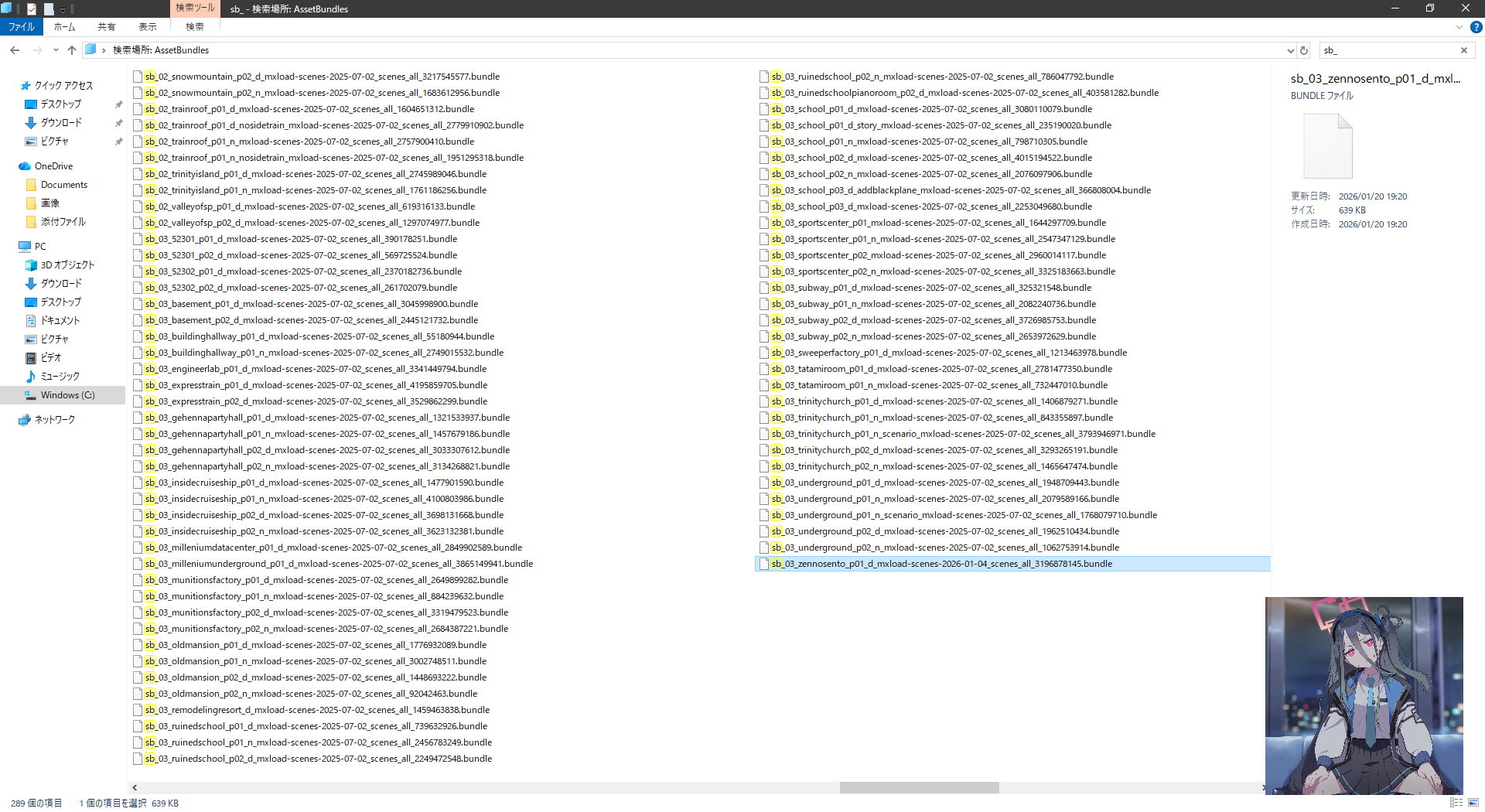
Task: Open the recent locations dropdown arrow
Action: point(56,50)
